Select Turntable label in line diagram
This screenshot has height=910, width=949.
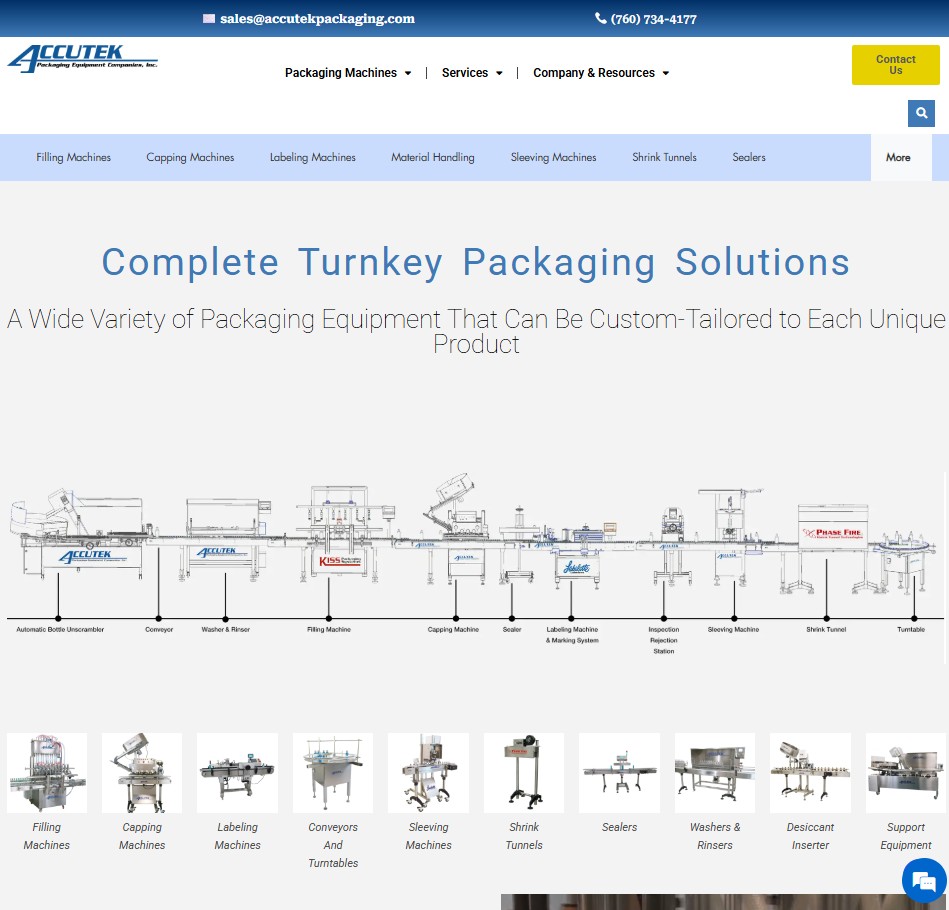911,630
